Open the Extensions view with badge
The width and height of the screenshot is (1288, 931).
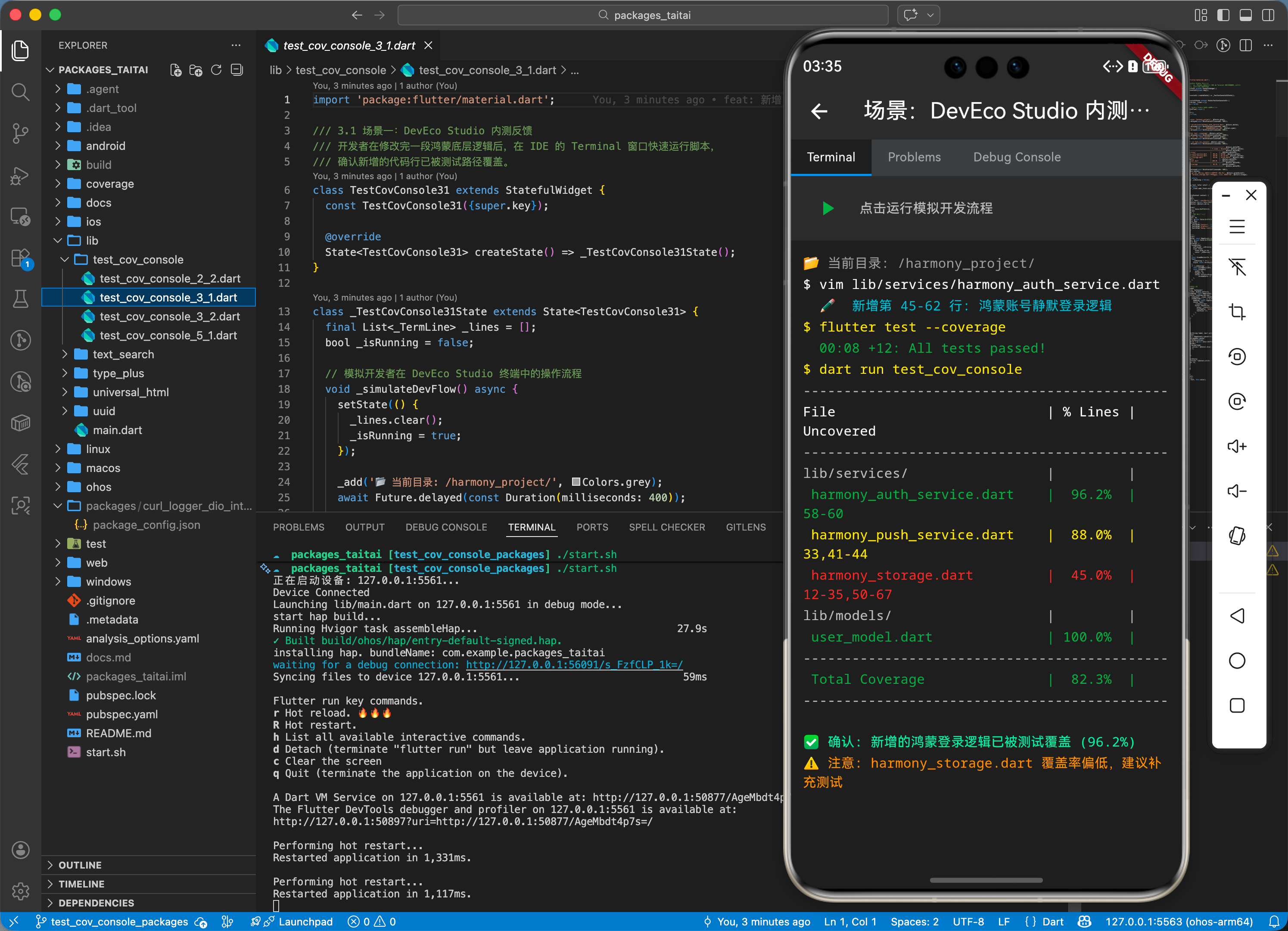[20, 258]
